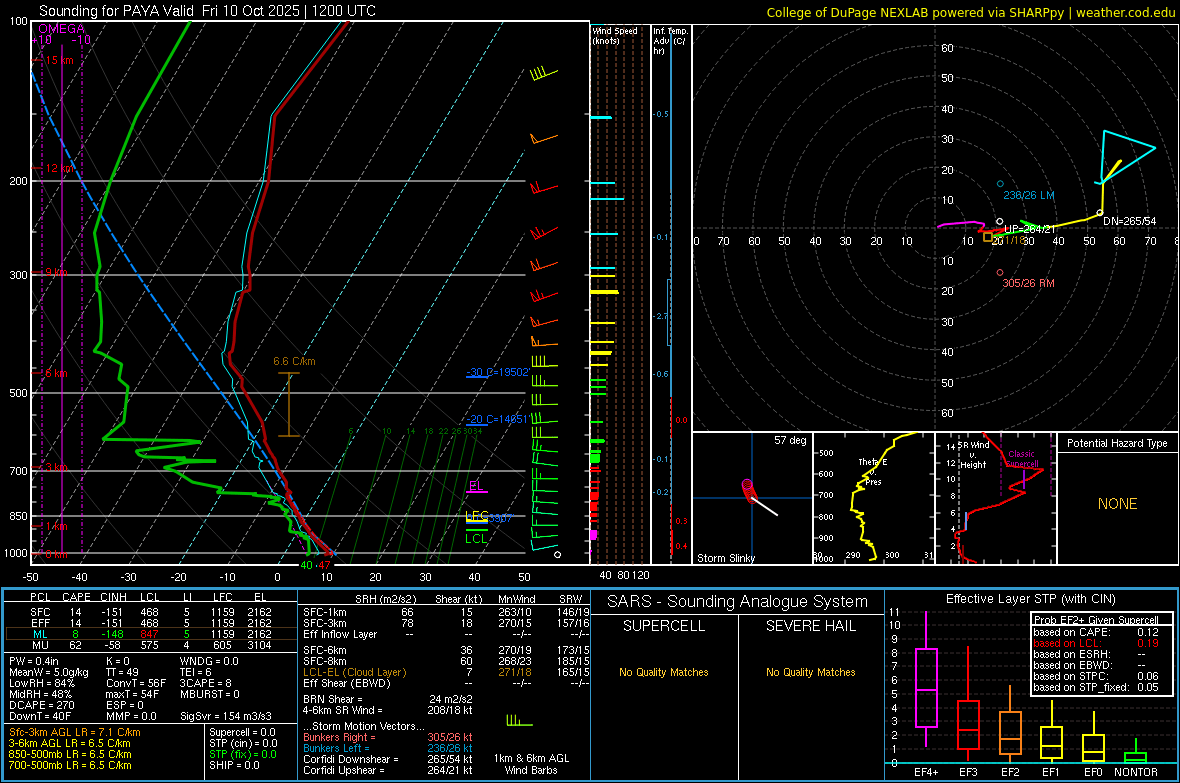Select the SFC parcel row

[151, 612]
